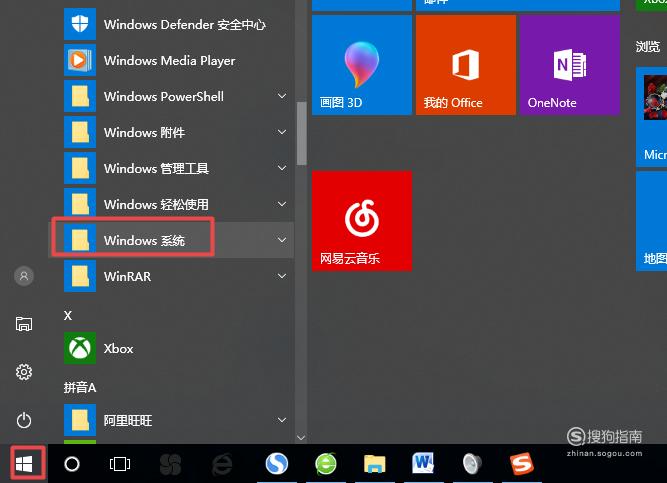Click the Windows 系统 folder icon
The image size is (667, 483).
click(80, 240)
